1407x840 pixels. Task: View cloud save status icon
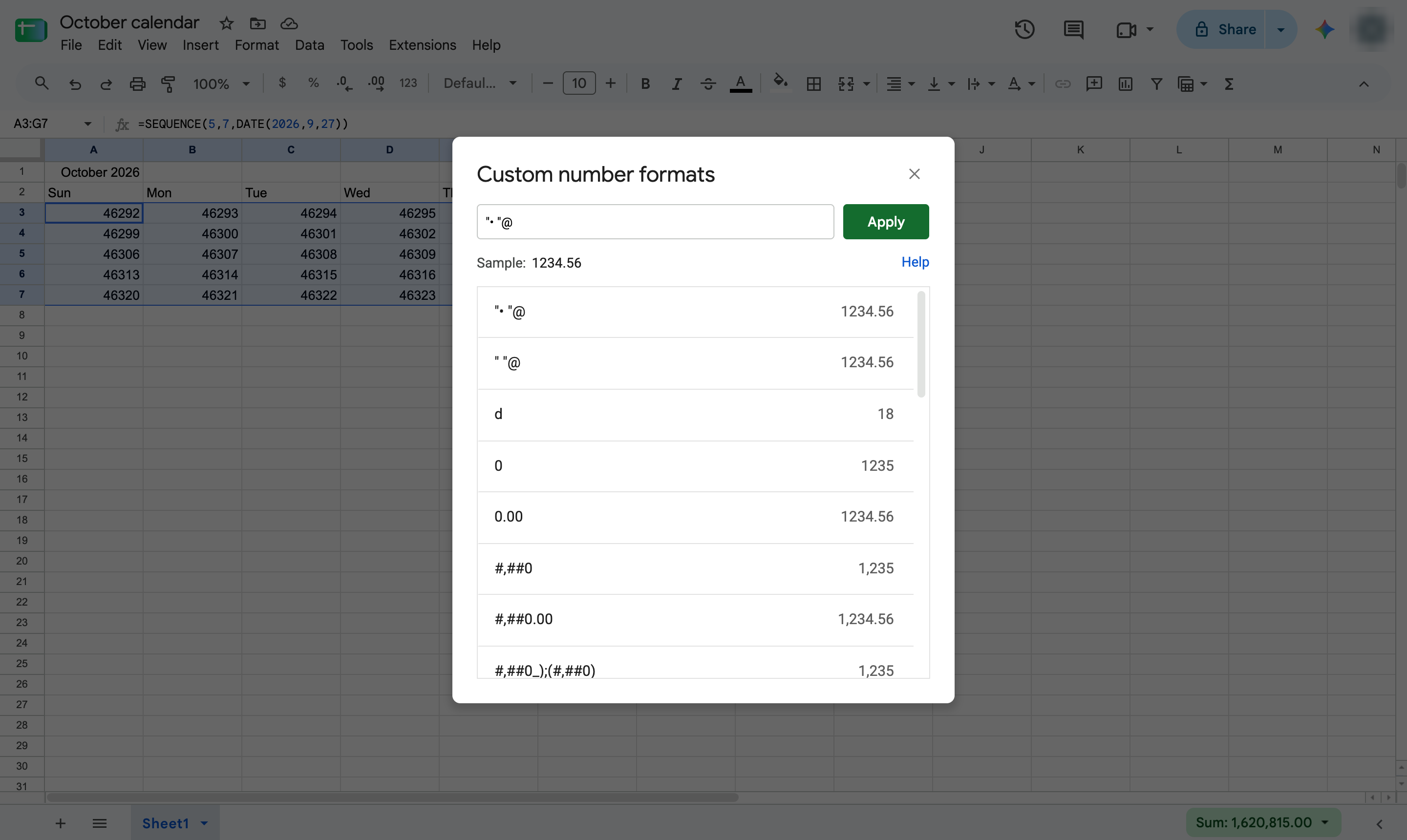[289, 23]
